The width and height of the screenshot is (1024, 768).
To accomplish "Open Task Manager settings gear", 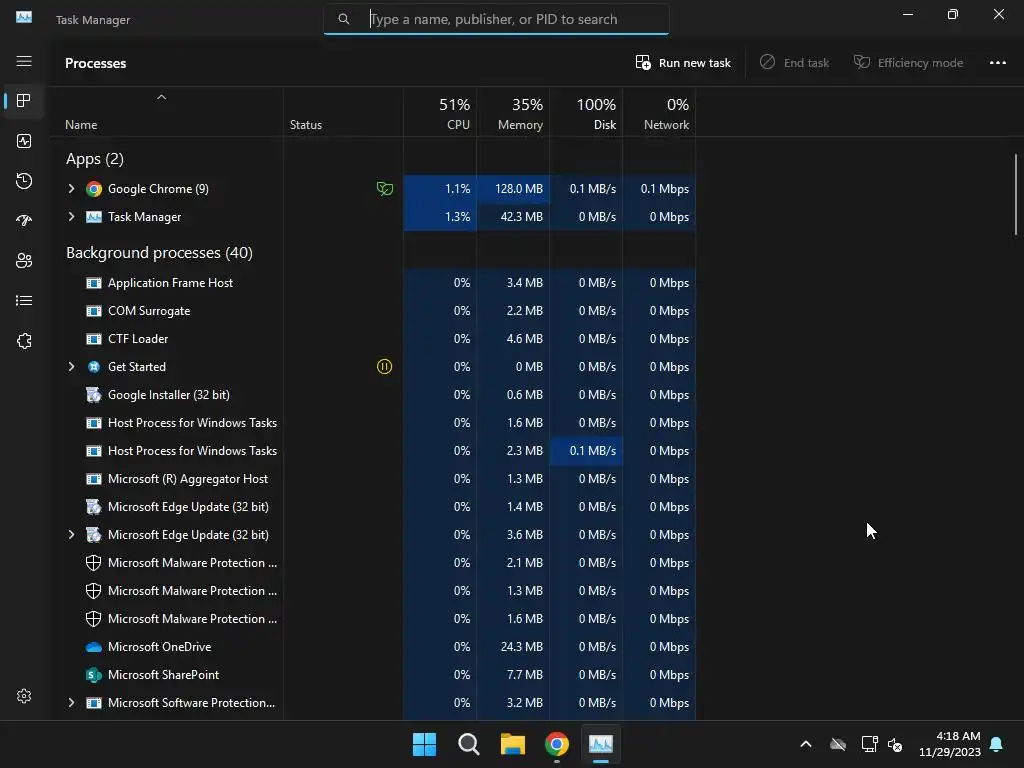I will tap(24, 696).
